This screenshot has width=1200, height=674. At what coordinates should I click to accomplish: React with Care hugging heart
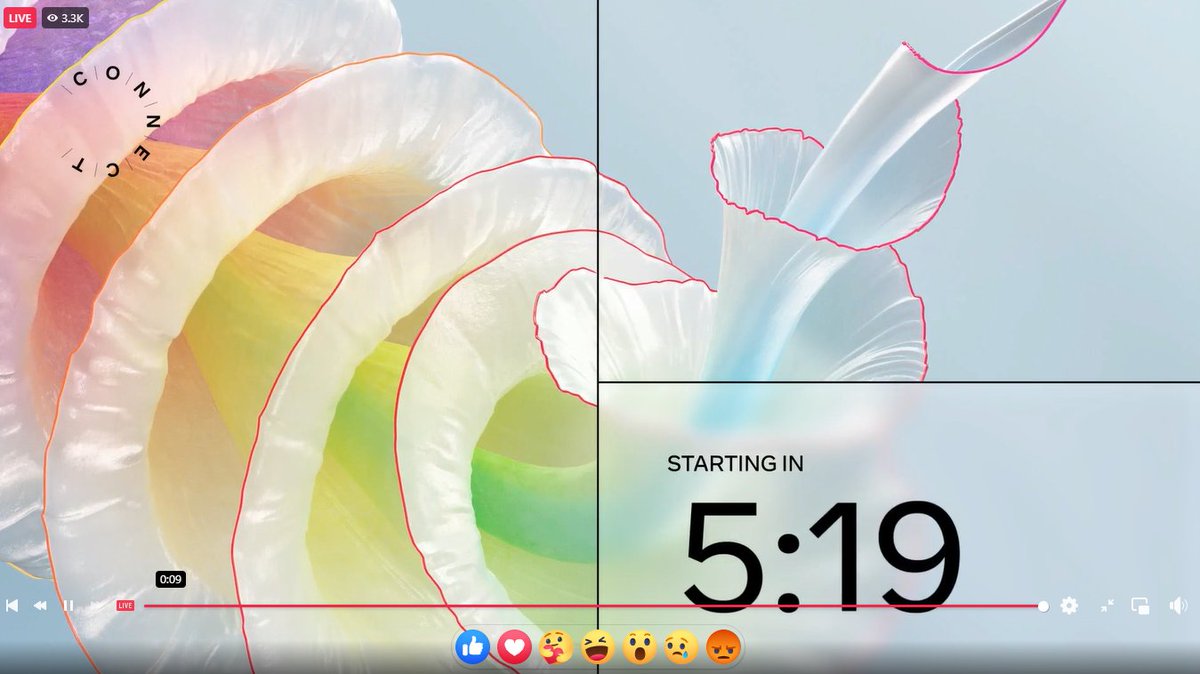pos(556,648)
